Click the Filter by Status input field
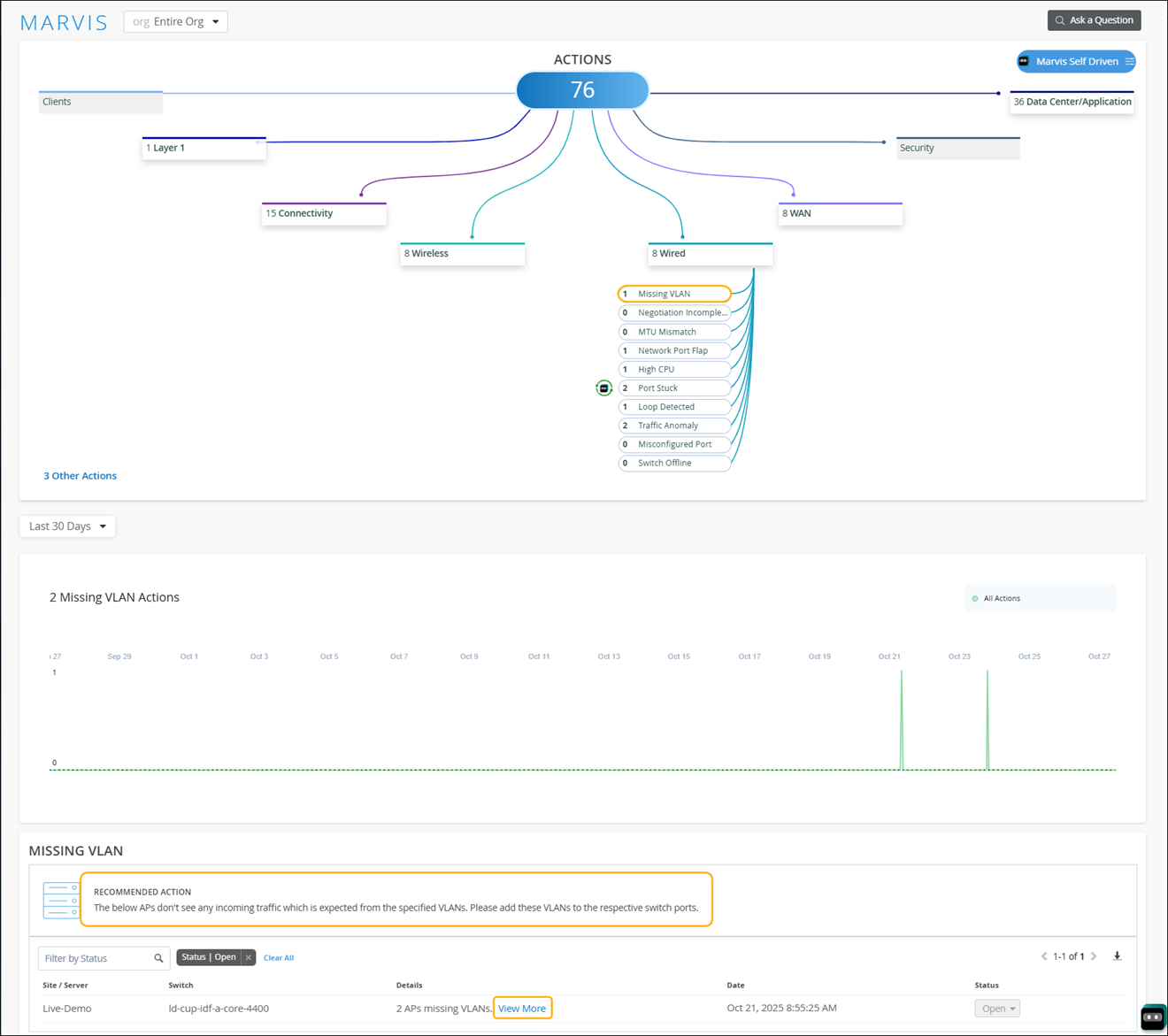This screenshot has height=1036, width=1168. click(104, 958)
